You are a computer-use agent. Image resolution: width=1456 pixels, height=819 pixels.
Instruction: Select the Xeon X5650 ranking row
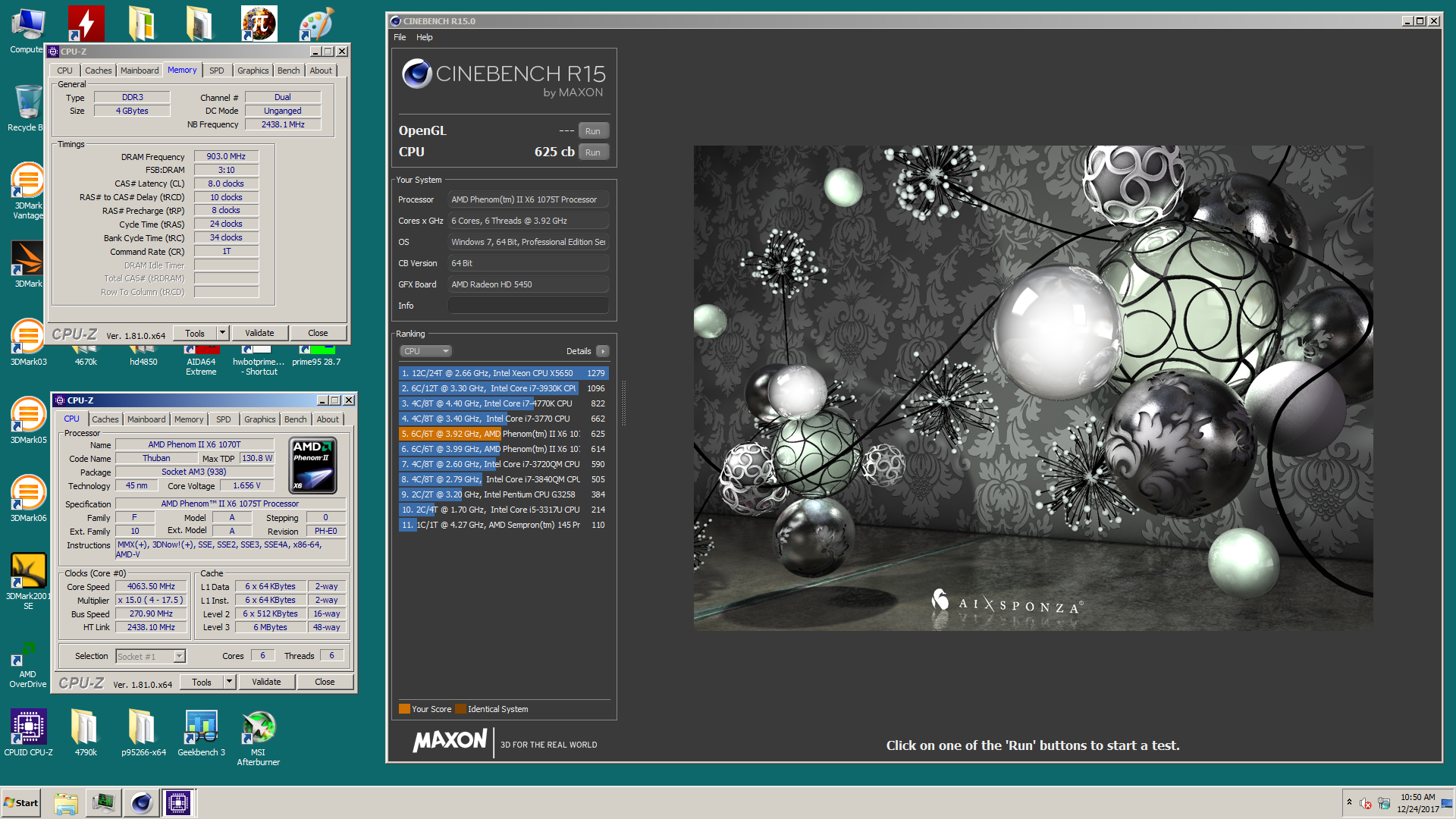(504, 373)
